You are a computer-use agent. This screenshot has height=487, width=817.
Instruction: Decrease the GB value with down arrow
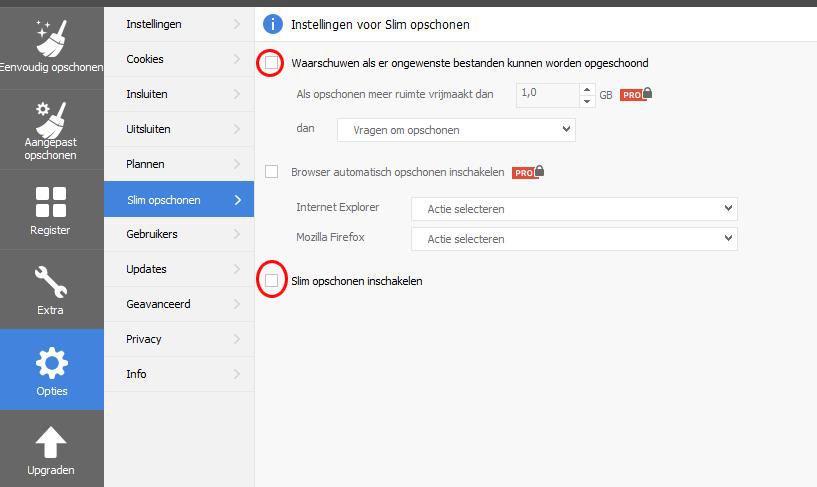pyautogui.click(x=587, y=102)
